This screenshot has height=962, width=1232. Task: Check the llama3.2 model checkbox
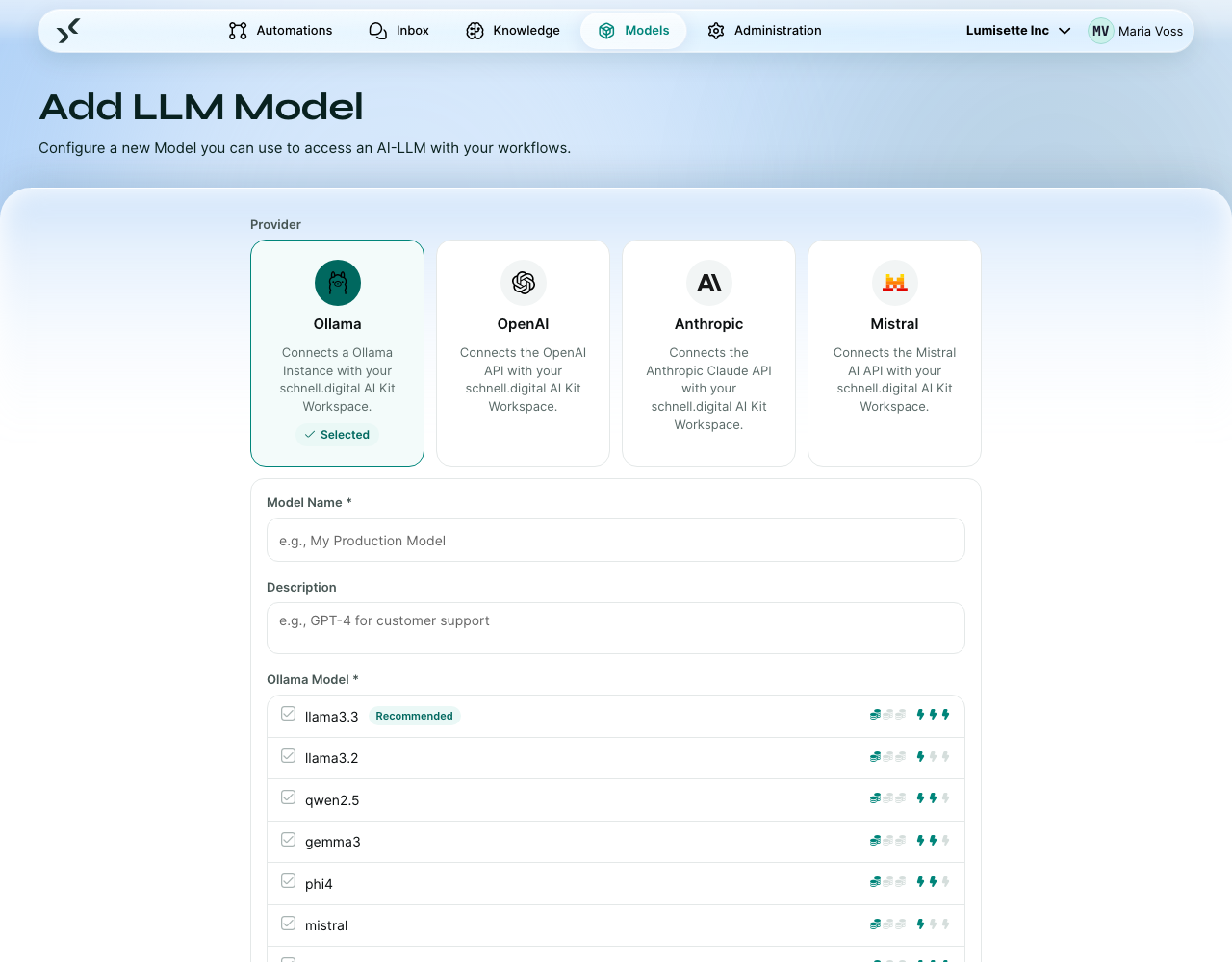288,756
